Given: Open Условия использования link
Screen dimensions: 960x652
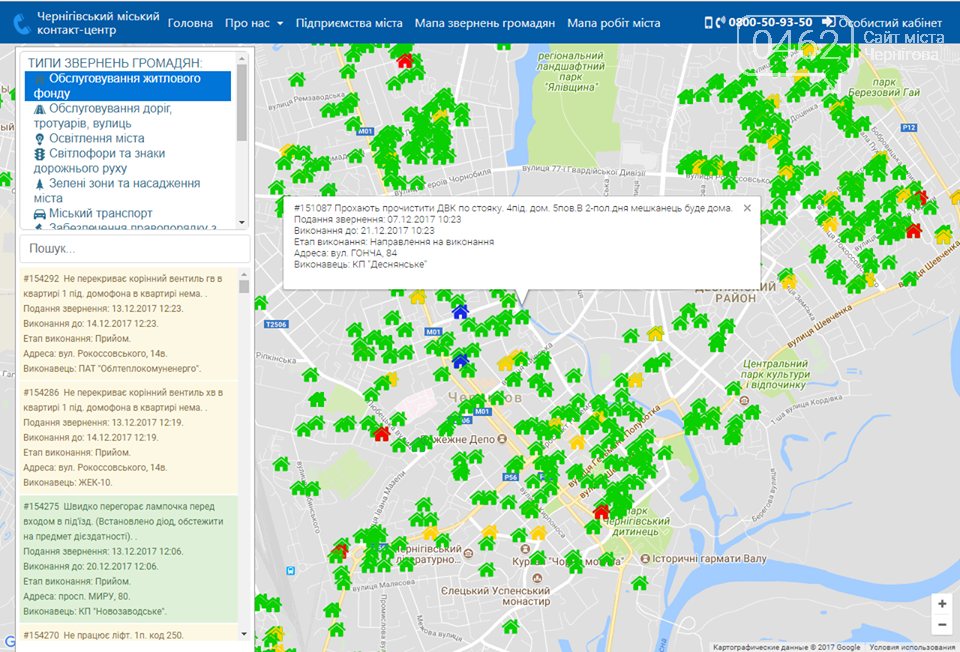Looking at the screenshot, I should click(912, 647).
